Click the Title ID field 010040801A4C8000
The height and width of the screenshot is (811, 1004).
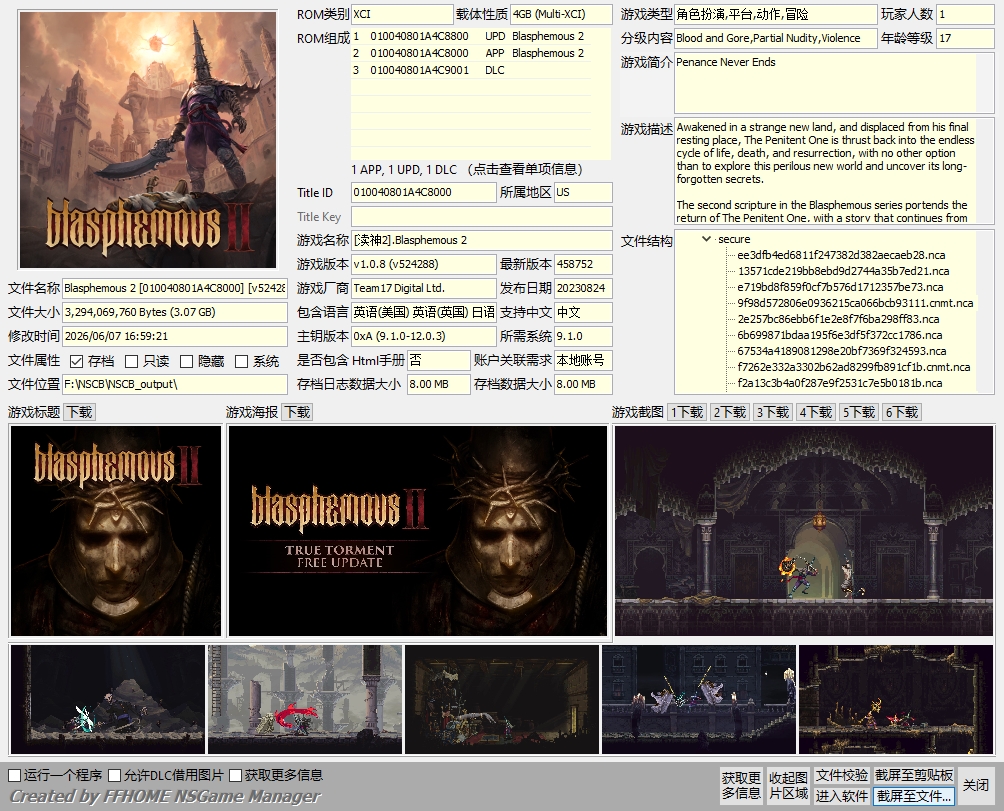coord(423,192)
